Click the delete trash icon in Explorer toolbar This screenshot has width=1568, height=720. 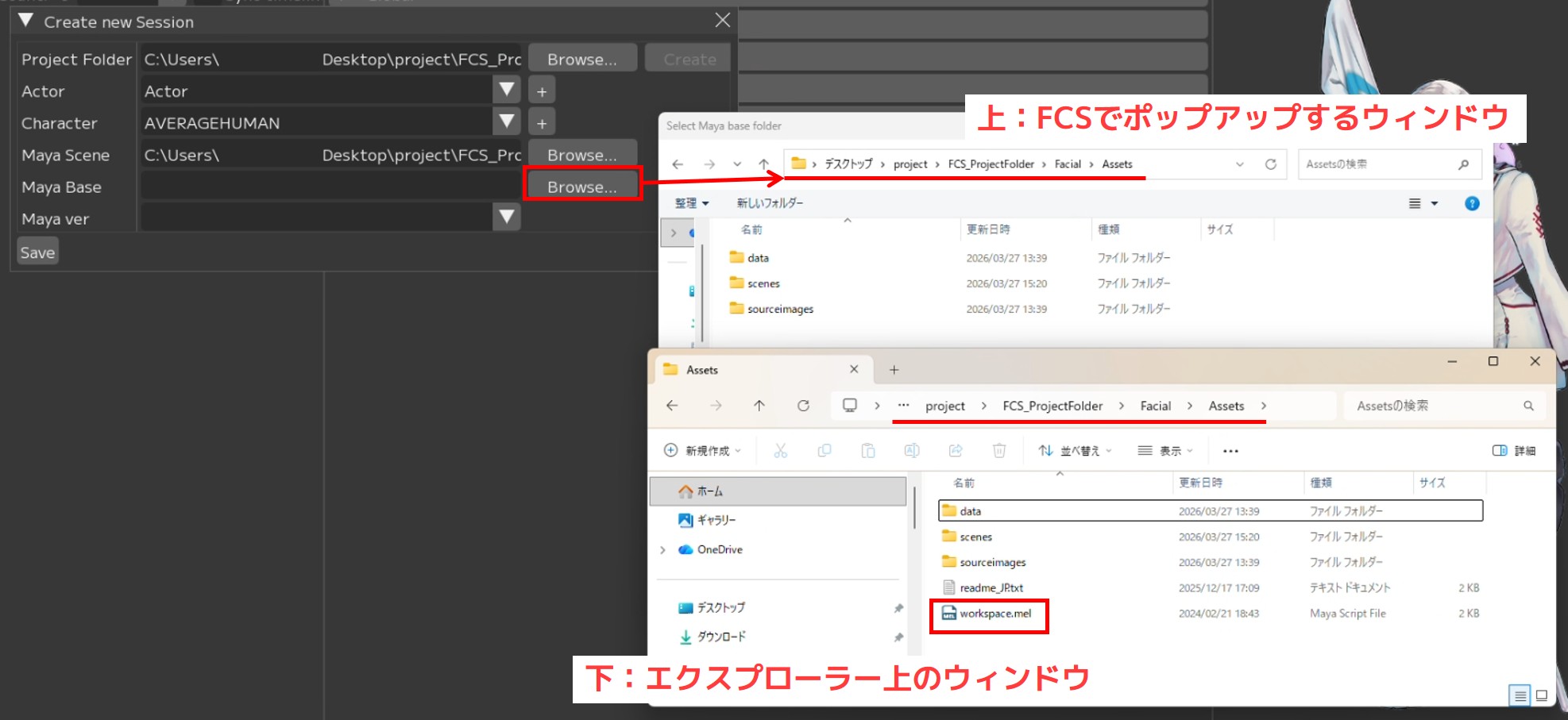pyautogui.click(x=998, y=451)
